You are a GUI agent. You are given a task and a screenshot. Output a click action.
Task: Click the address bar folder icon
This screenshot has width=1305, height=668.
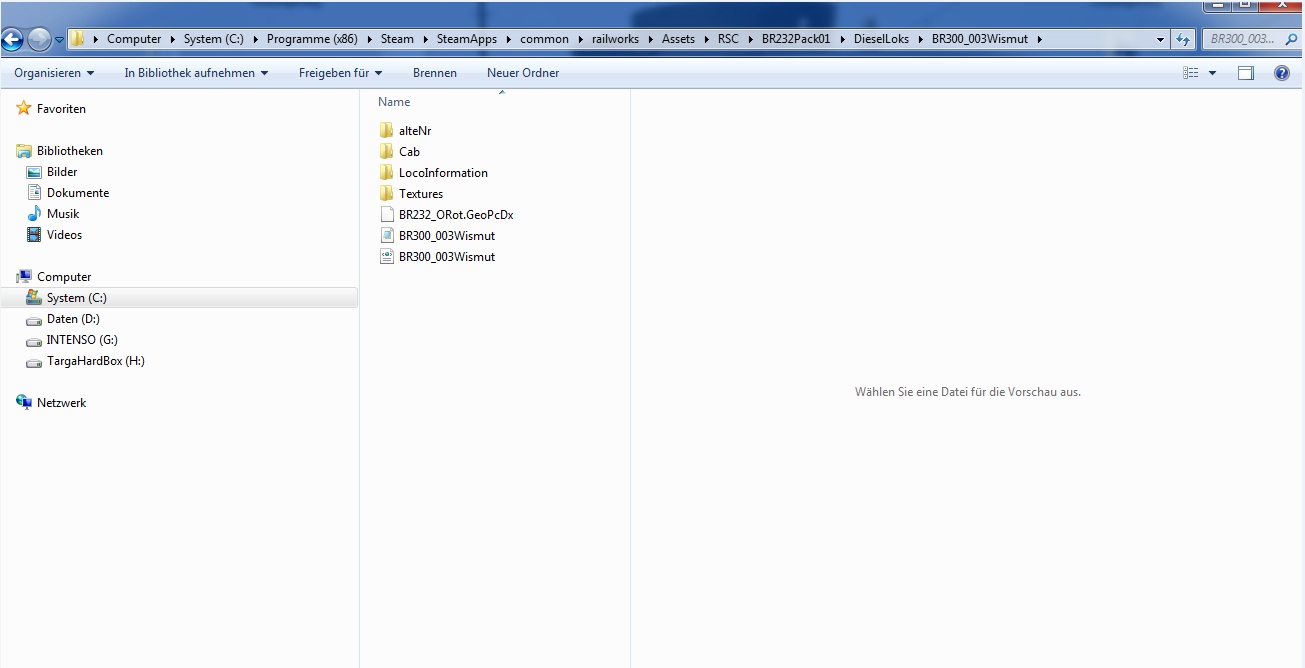coord(77,39)
